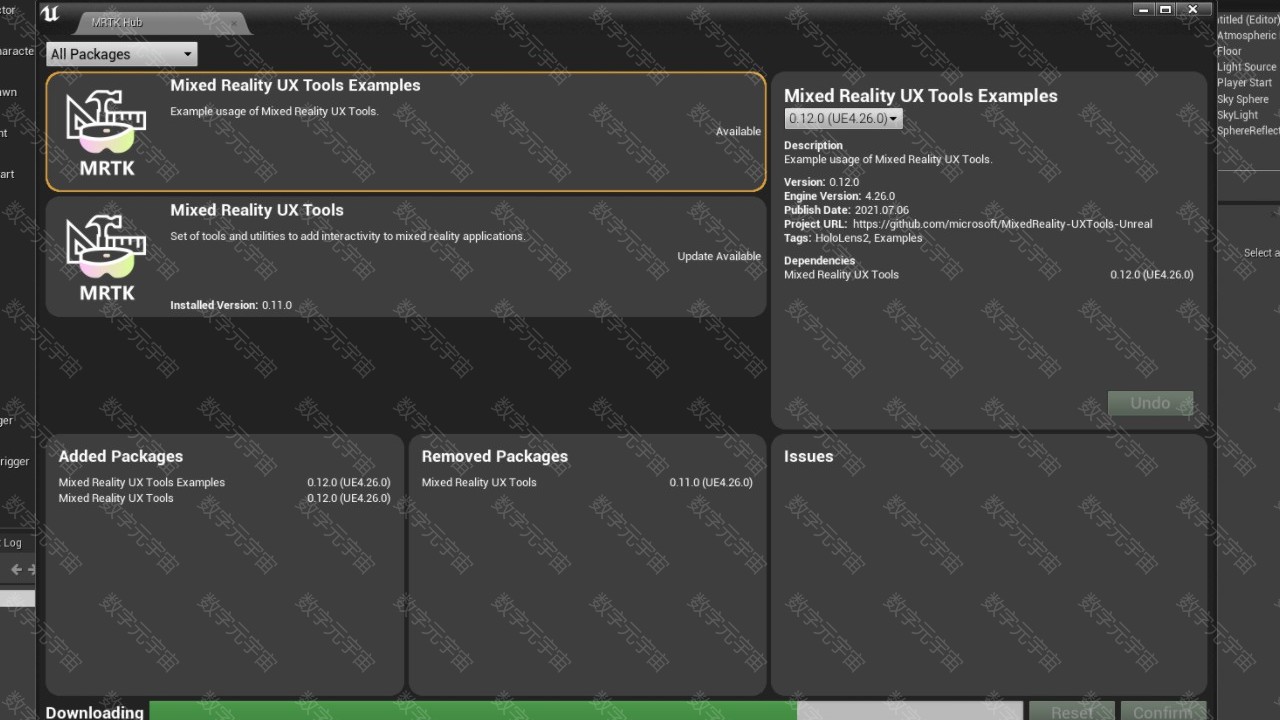Click the Downloading progress bar

tap(586, 711)
